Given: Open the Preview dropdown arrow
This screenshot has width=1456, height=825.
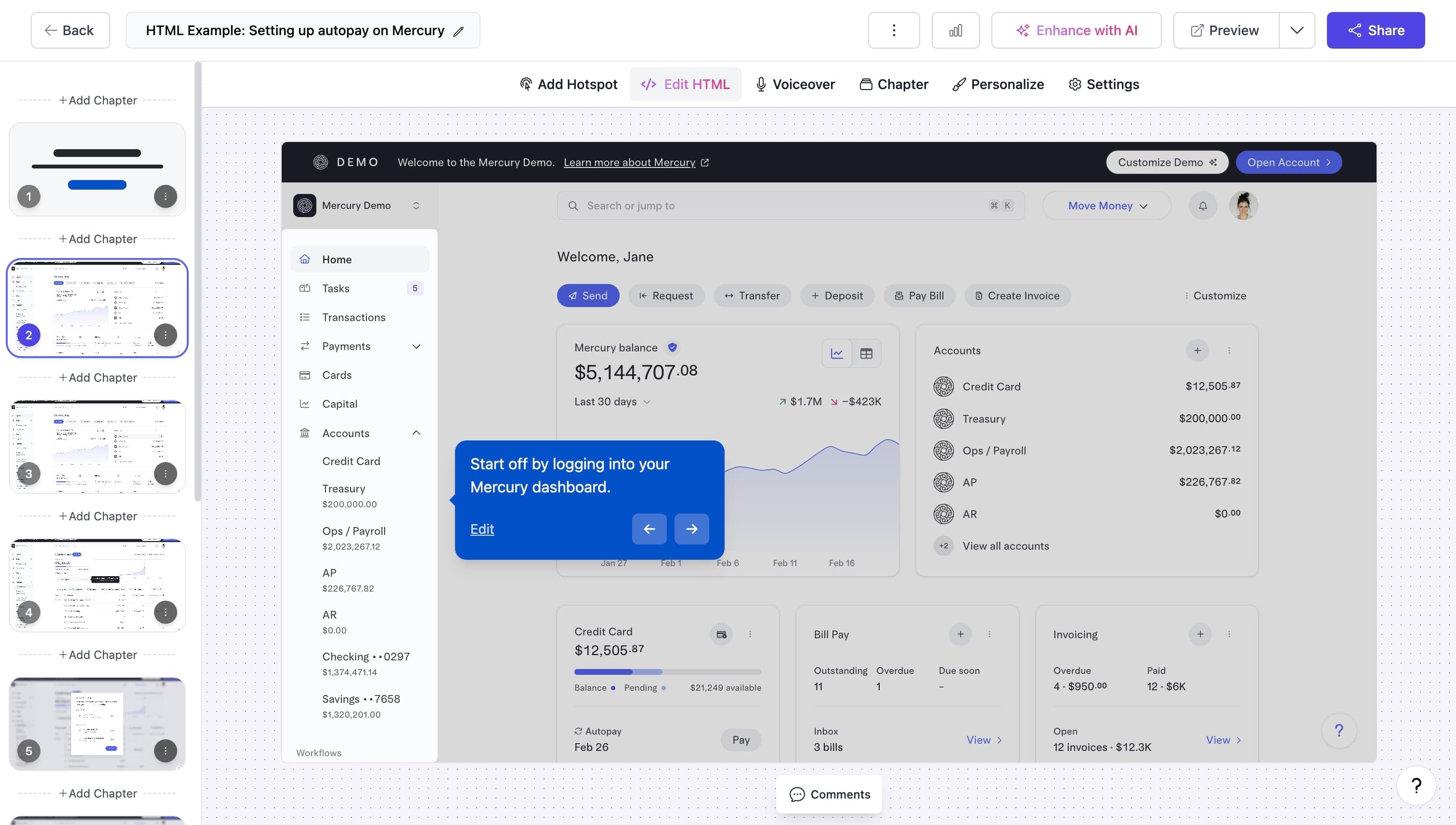Looking at the screenshot, I should pos(1297,31).
